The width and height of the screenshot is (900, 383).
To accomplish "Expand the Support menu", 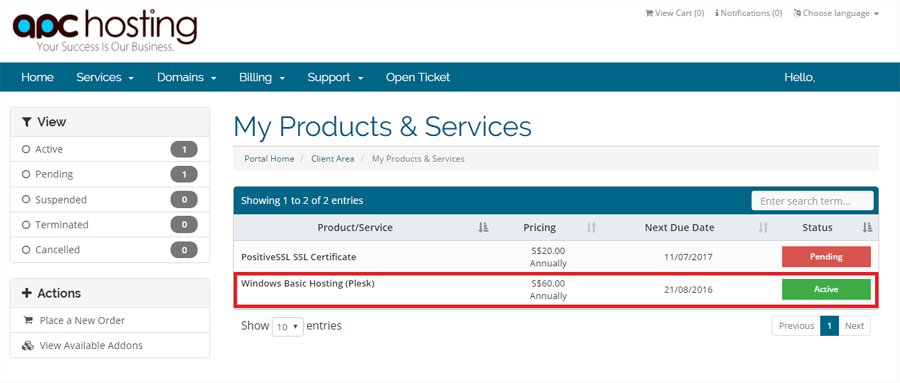I will 335,77.
